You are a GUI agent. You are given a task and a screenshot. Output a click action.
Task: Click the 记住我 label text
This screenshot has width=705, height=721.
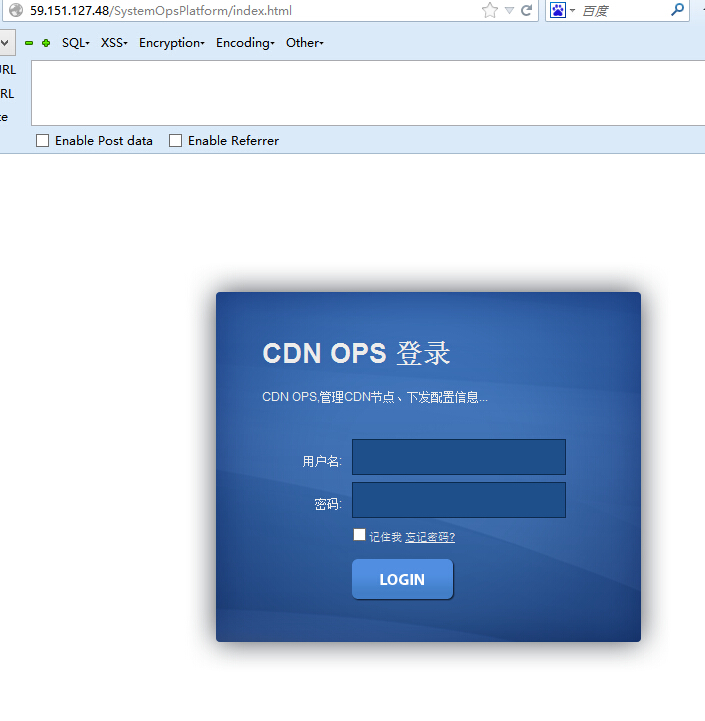click(x=385, y=537)
